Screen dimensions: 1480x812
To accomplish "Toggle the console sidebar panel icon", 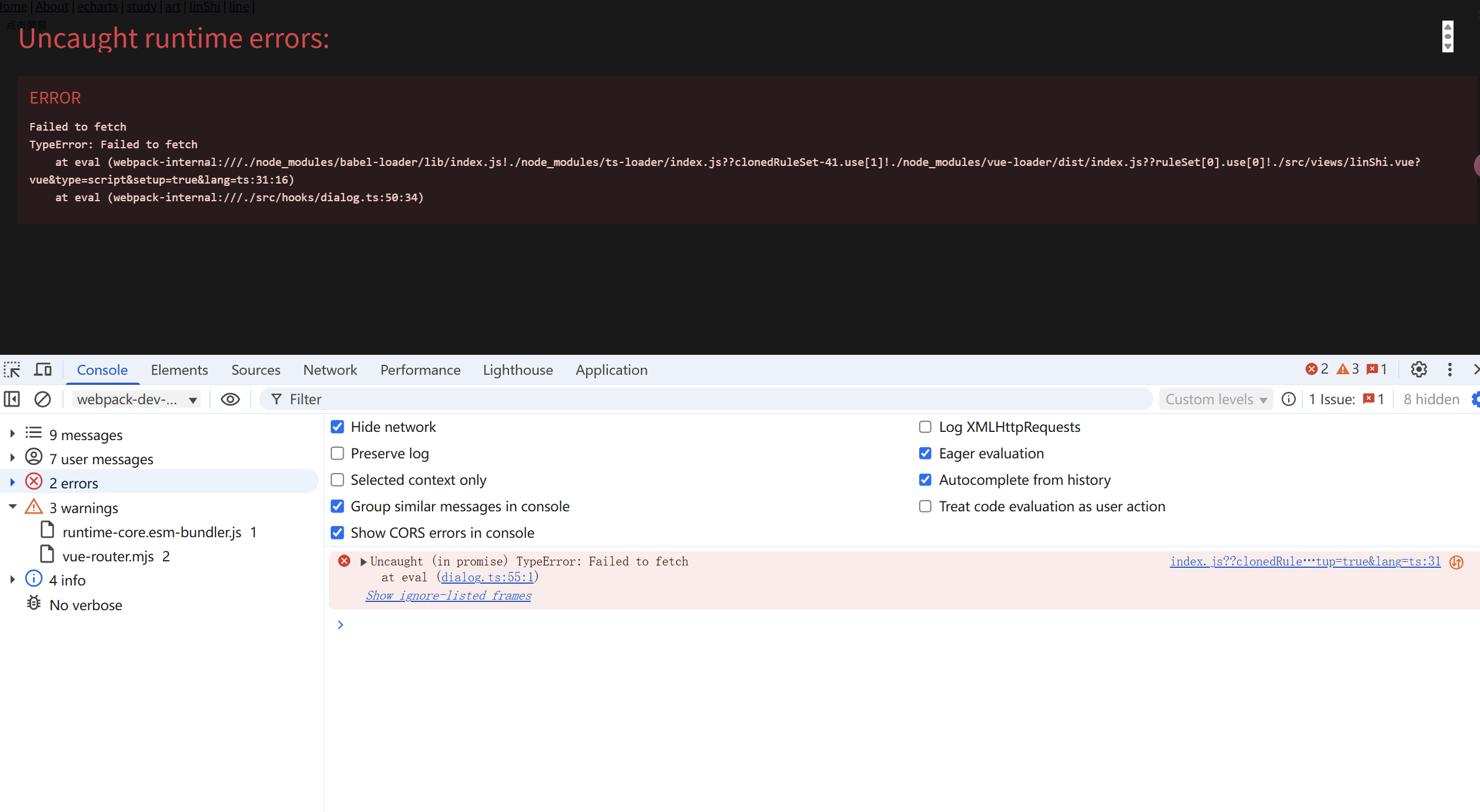I will click(12, 399).
